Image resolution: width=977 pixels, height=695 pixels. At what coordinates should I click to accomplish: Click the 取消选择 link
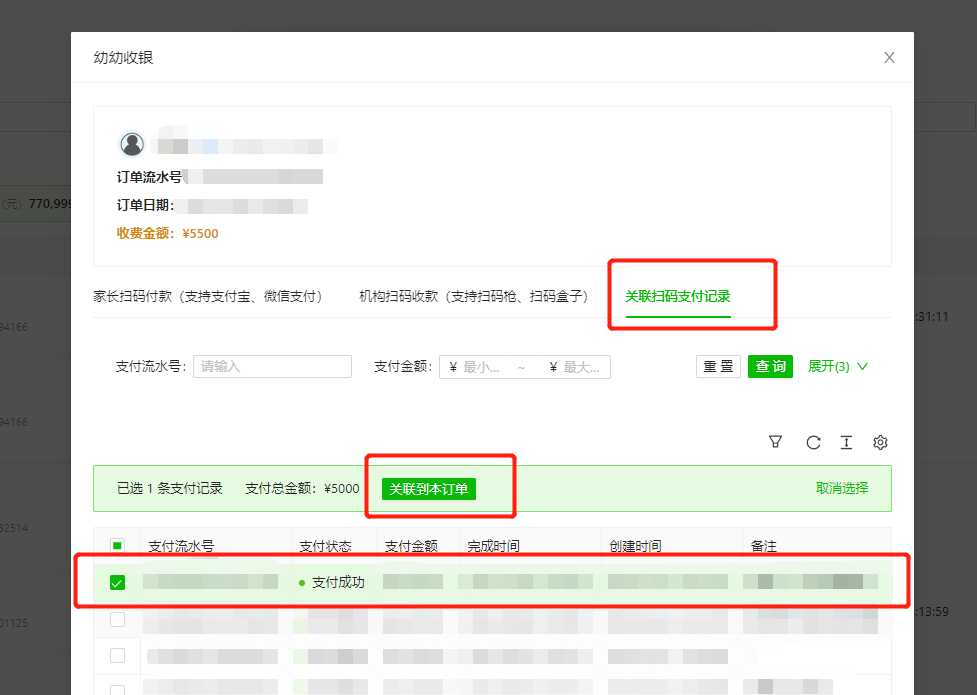pyautogui.click(x=842, y=488)
